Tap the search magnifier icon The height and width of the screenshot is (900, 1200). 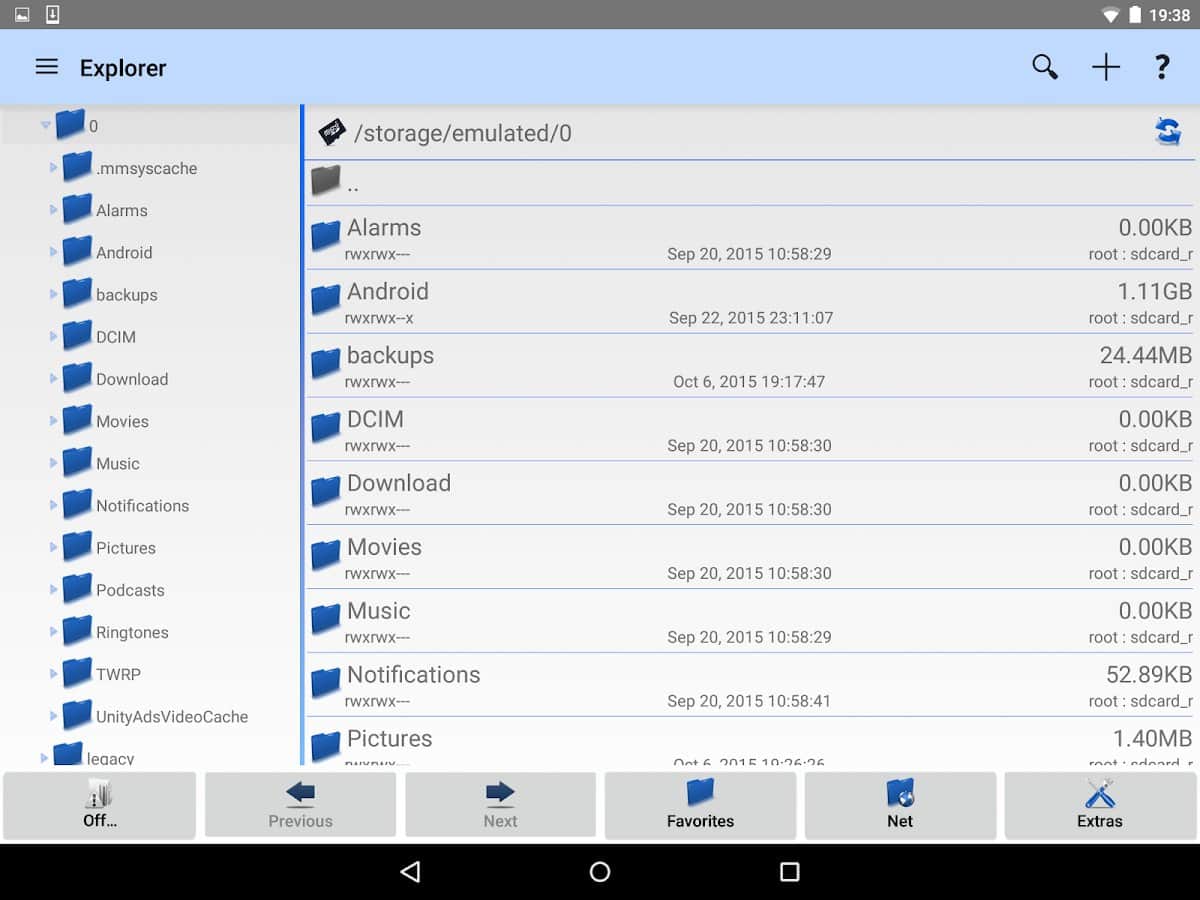point(1045,67)
